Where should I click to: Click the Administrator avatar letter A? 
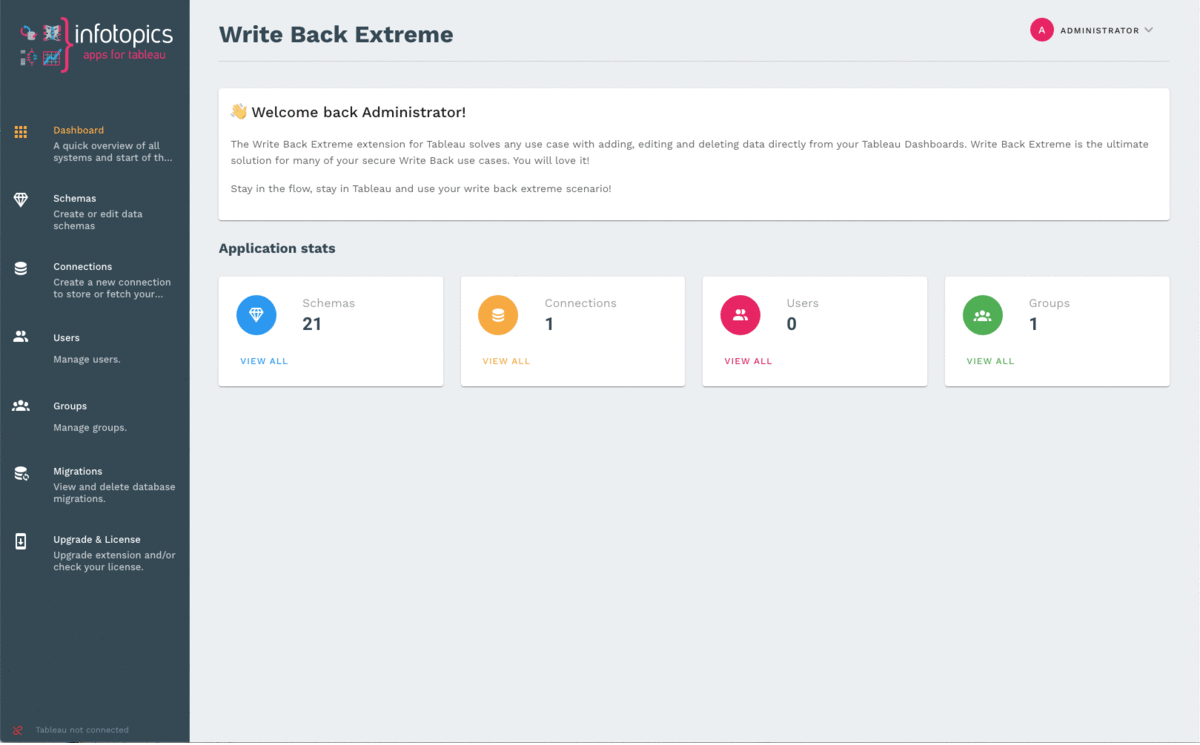point(1042,30)
